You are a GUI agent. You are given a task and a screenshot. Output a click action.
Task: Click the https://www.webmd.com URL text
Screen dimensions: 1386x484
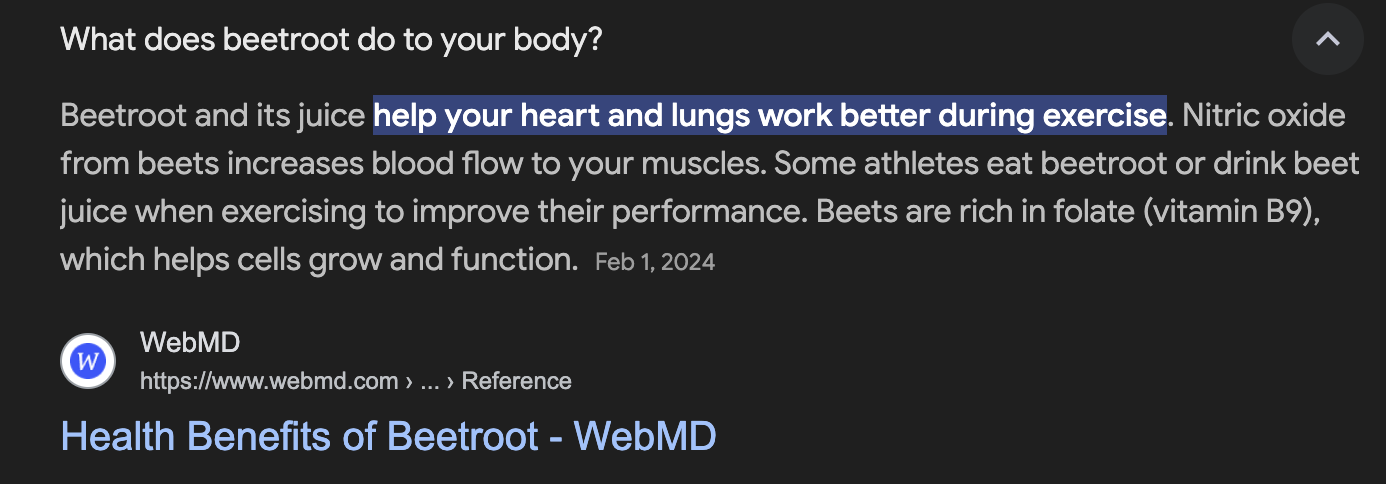click(x=269, y=381)
